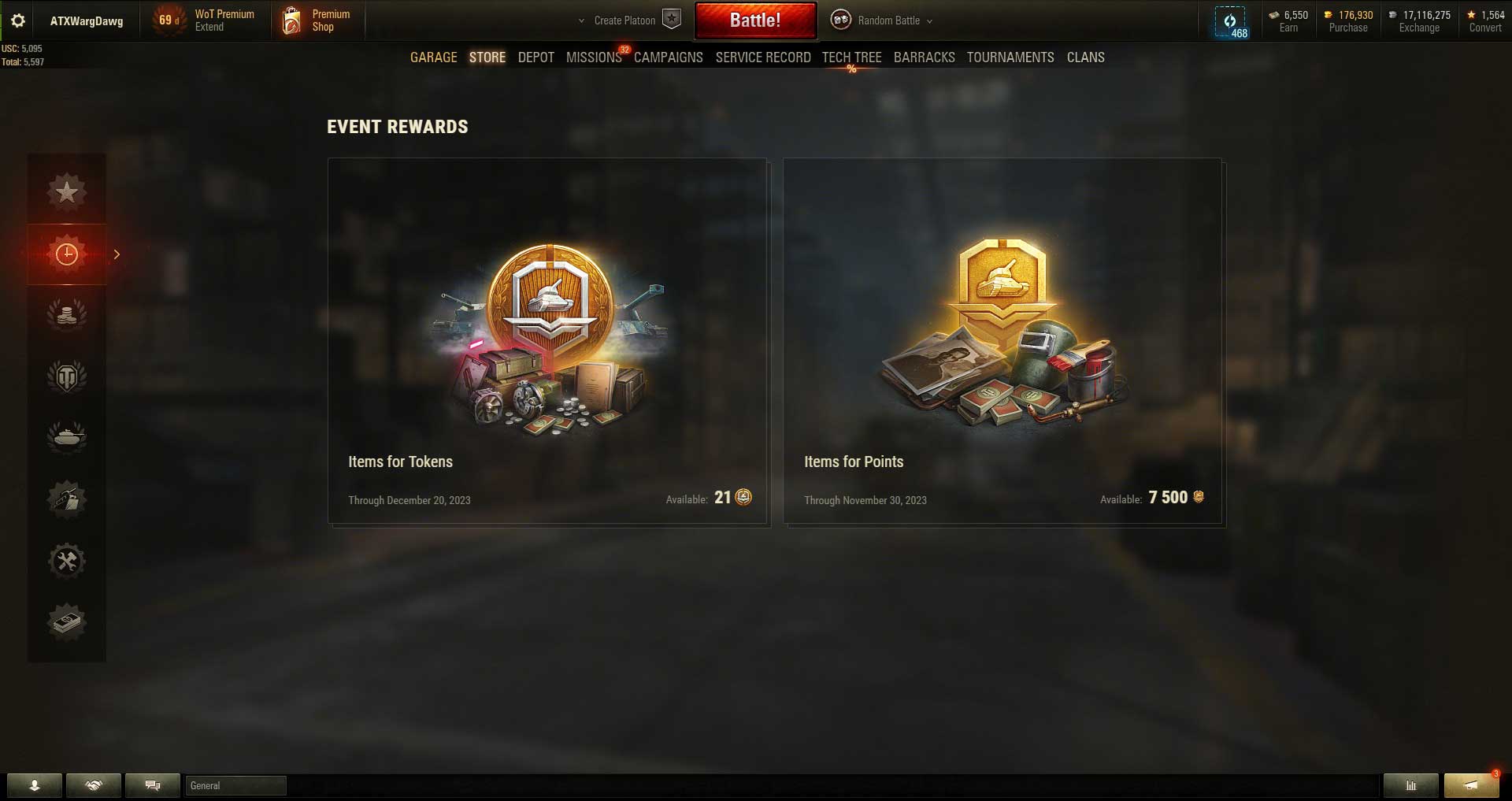Start a match with Battle! button
The height and width of the screenshot is (801, 1512).
[755, 20]
